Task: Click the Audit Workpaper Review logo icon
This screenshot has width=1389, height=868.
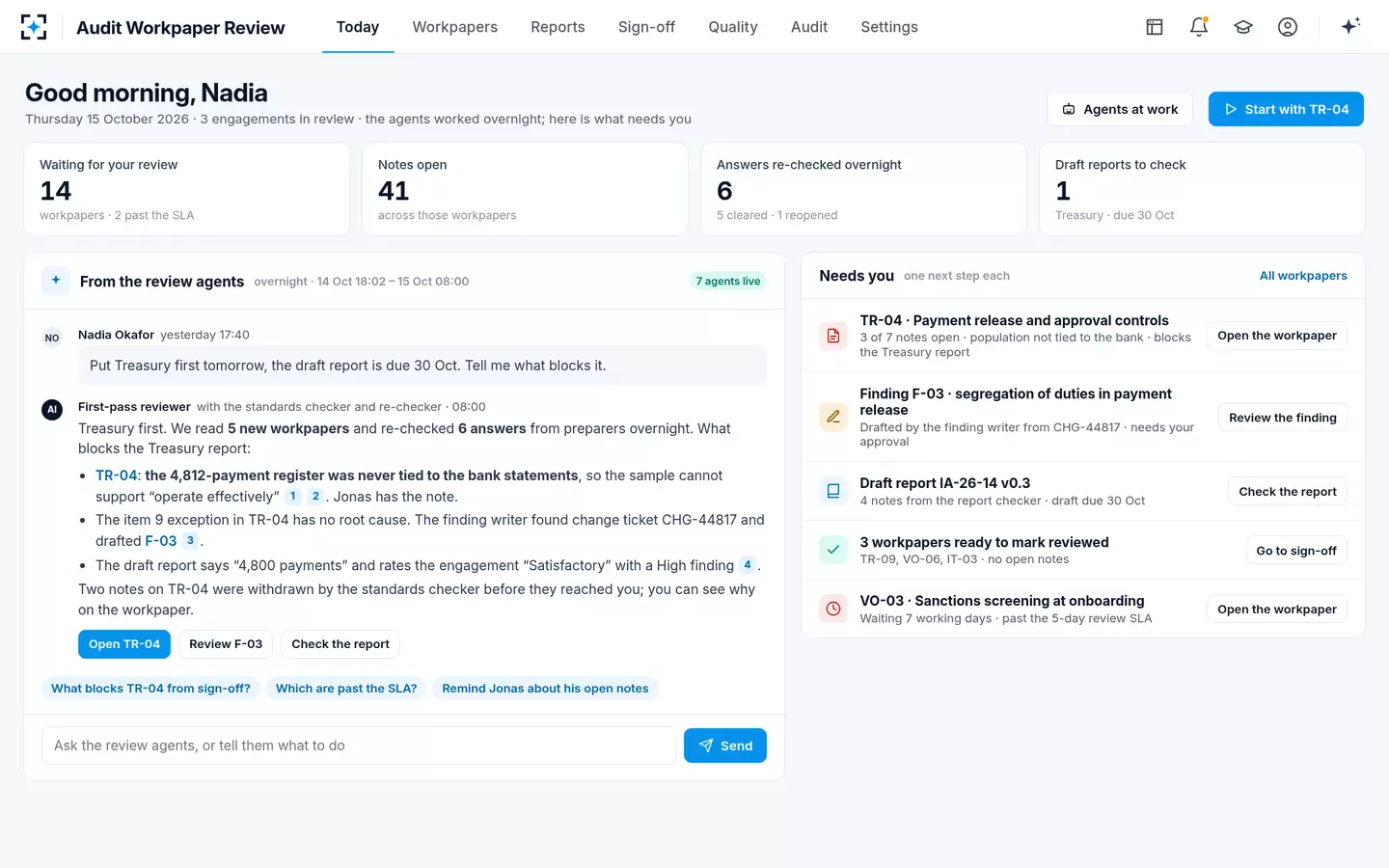Action: [34, 27]
